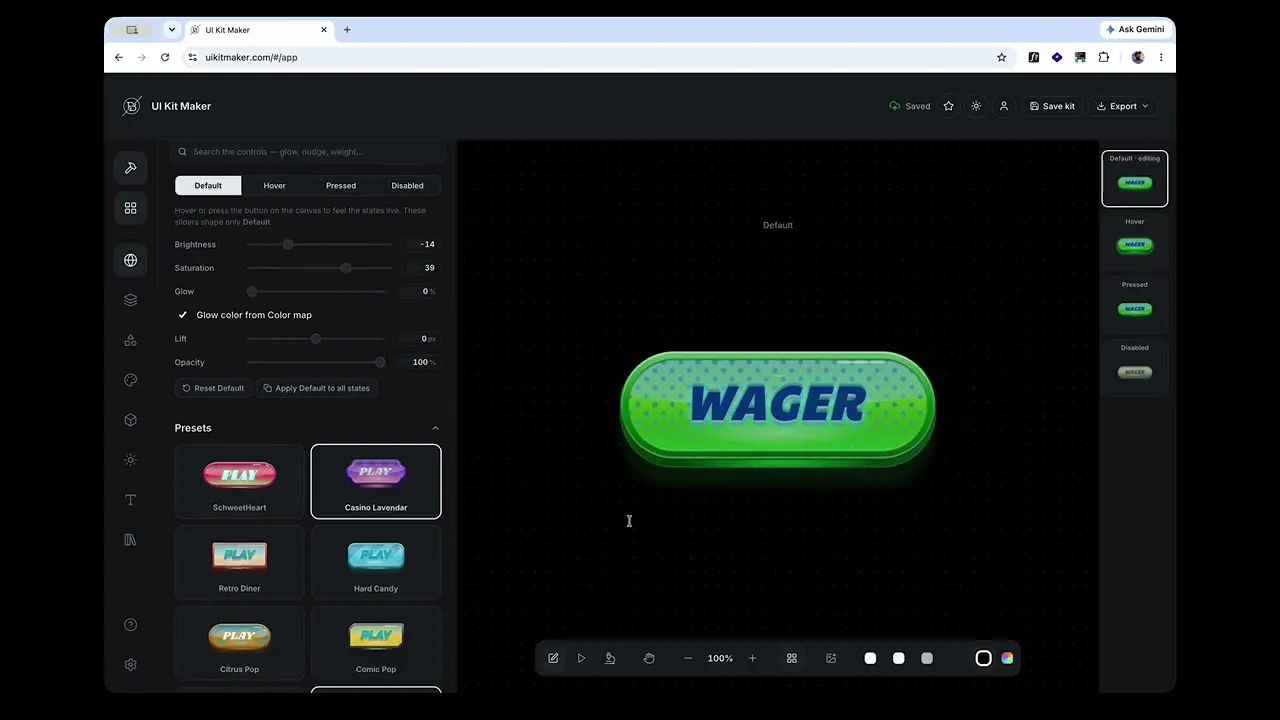Click the WAGER button on canvas
The height and width of the screenshot is (720, 1280).
778,408
